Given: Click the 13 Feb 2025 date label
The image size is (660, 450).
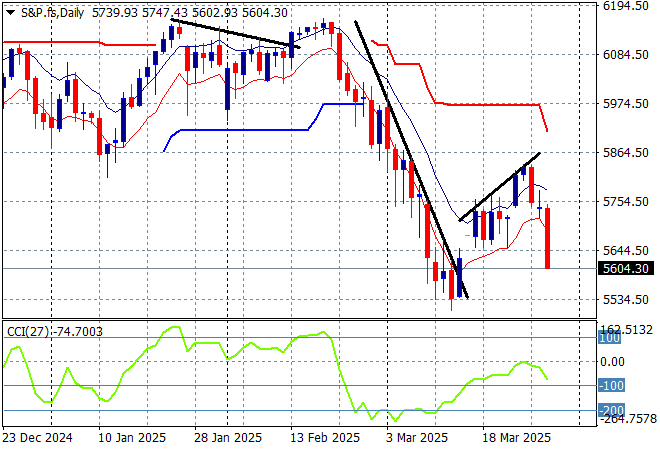Looking at the screenshot, I should 325,438.
